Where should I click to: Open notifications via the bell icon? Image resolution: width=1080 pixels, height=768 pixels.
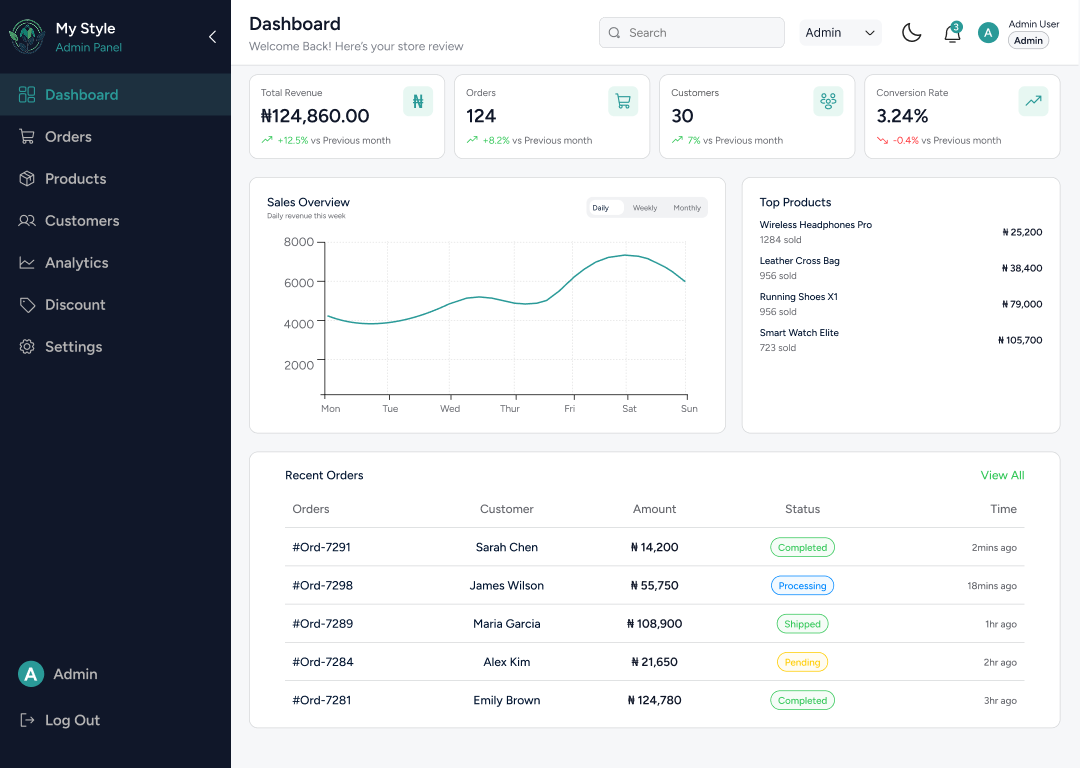(952, 33)
